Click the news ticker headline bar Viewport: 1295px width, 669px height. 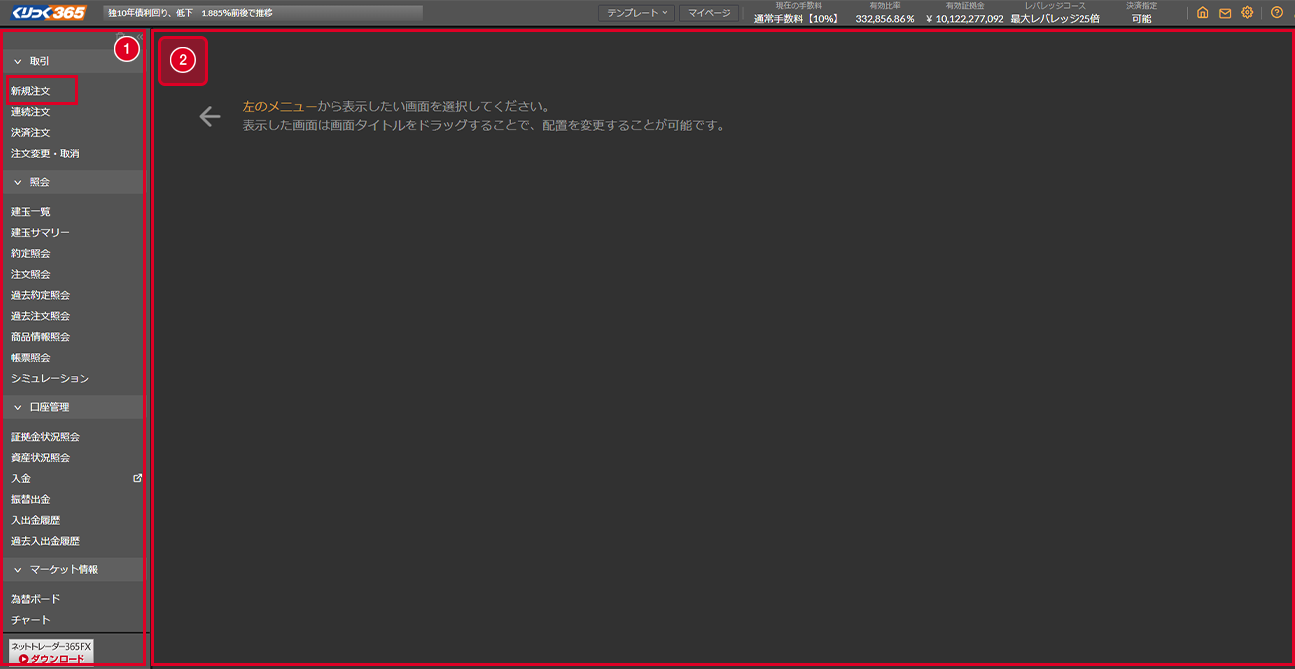[x=264, y=13]
